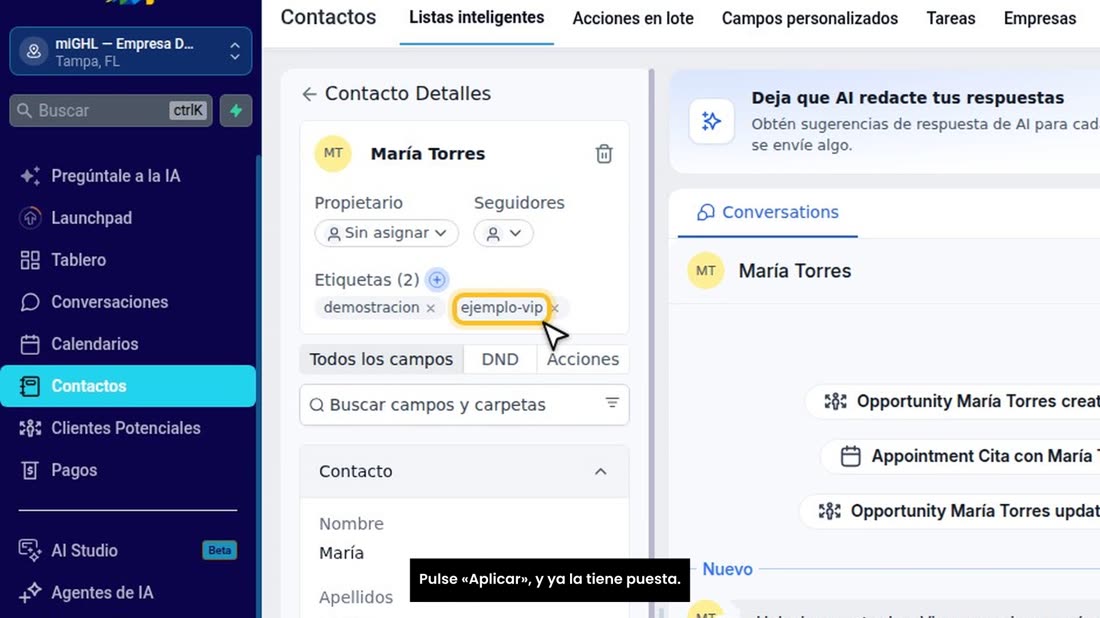The image size is (1100, 618).
Task: Click the Agentes de IA sparkle icon
Action: coord(29,593)
